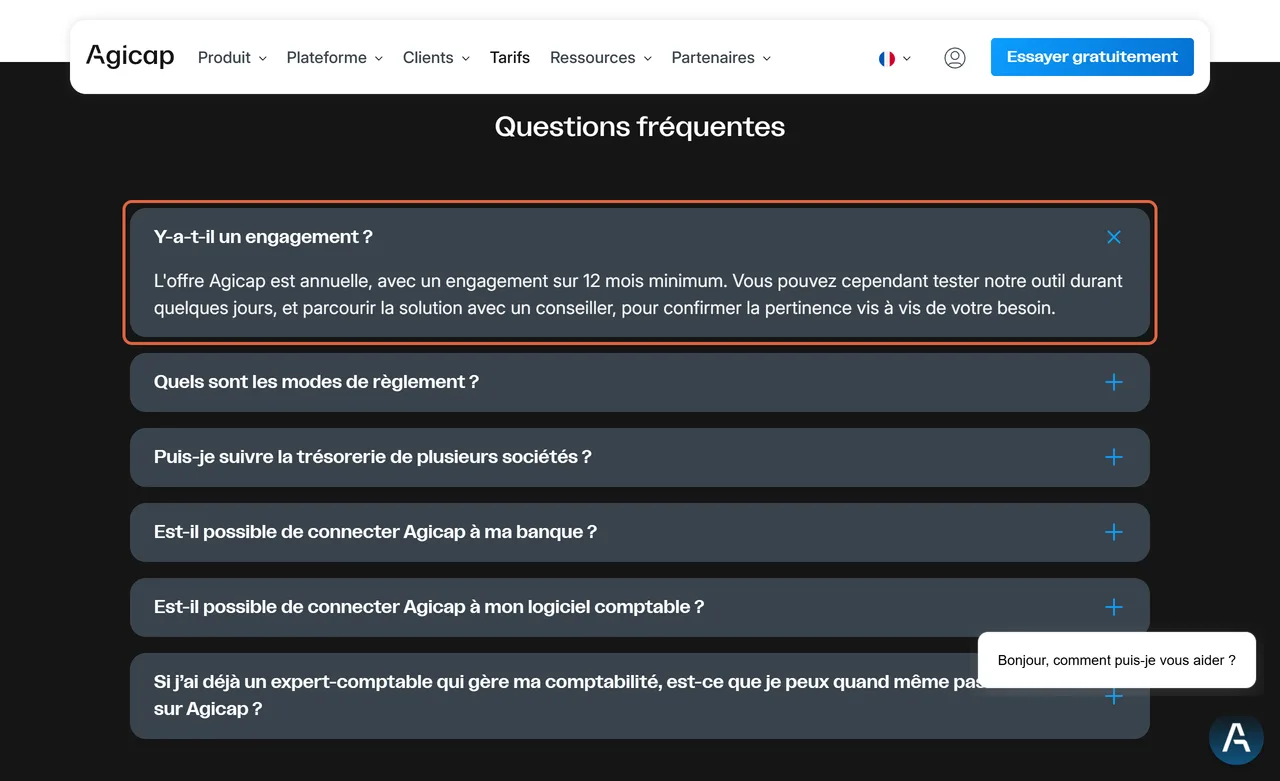Open the French flag language selector
Image resolution: width=1280 pixels, height=781 pixels.
[895, 58]
